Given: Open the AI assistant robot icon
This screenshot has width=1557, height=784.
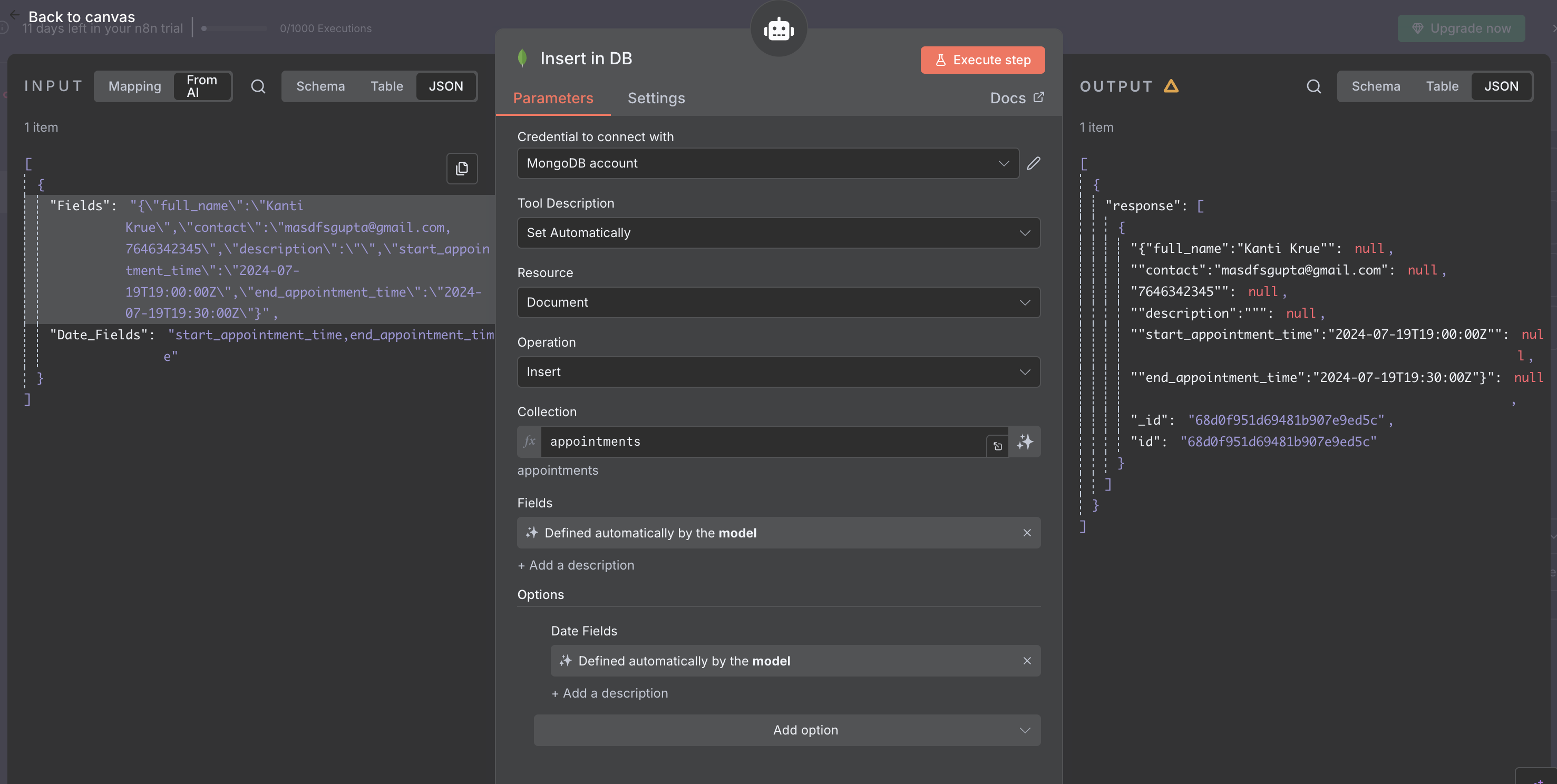Looking at the screenshot, I should [778, 28].
